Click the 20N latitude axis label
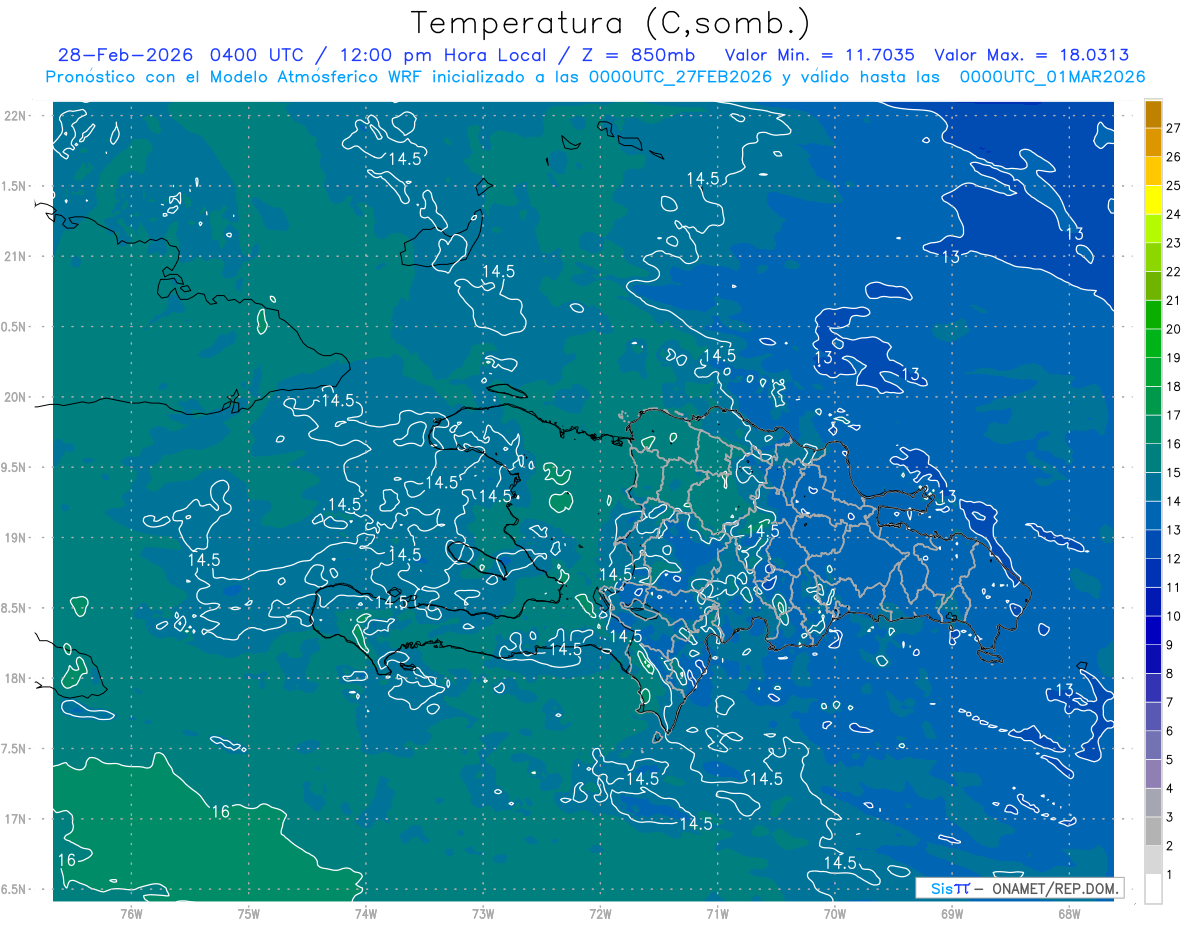Image resolution: width=1200 pixels, height=927 pixels. click(17, 397)
